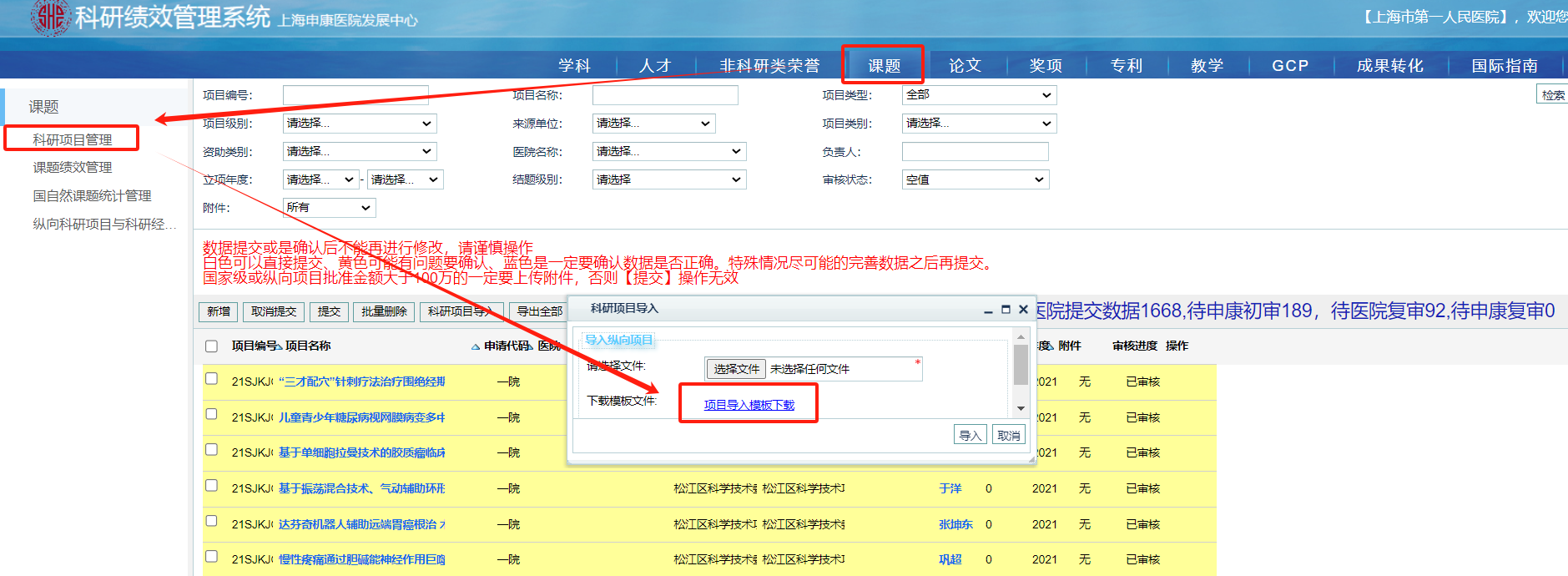This screenshot has height=576, width=1568.
Task: Click the 批量删除 button
Action: [x=384, y=311]
